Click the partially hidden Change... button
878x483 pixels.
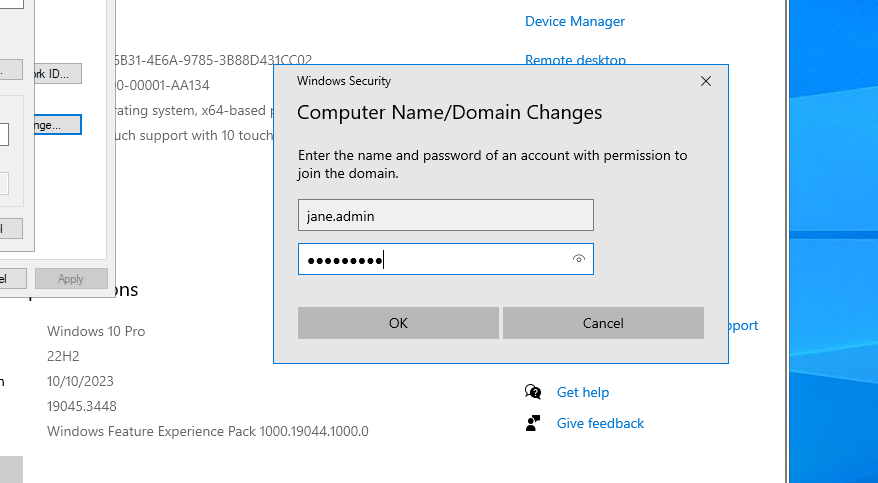coord(57,125)
